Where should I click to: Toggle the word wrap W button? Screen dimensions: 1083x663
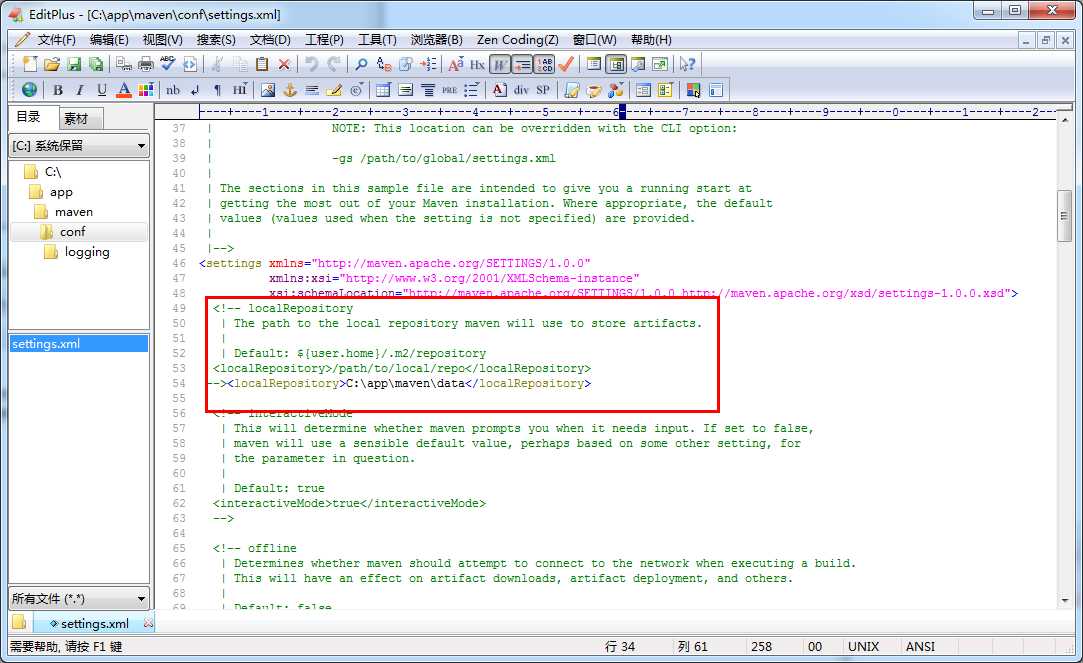(x=500, y=64)
